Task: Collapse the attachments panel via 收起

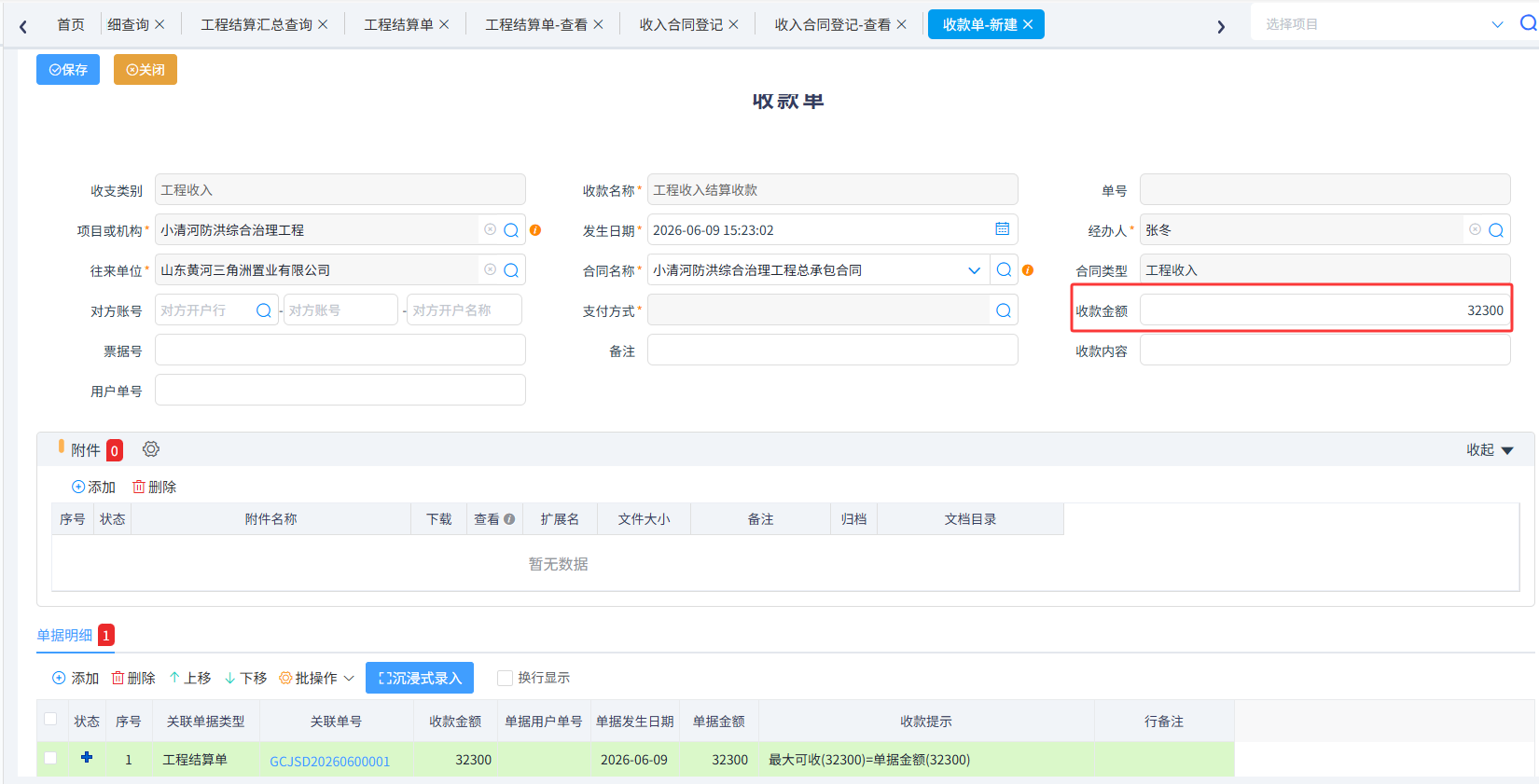Action: click(1490, 449)
